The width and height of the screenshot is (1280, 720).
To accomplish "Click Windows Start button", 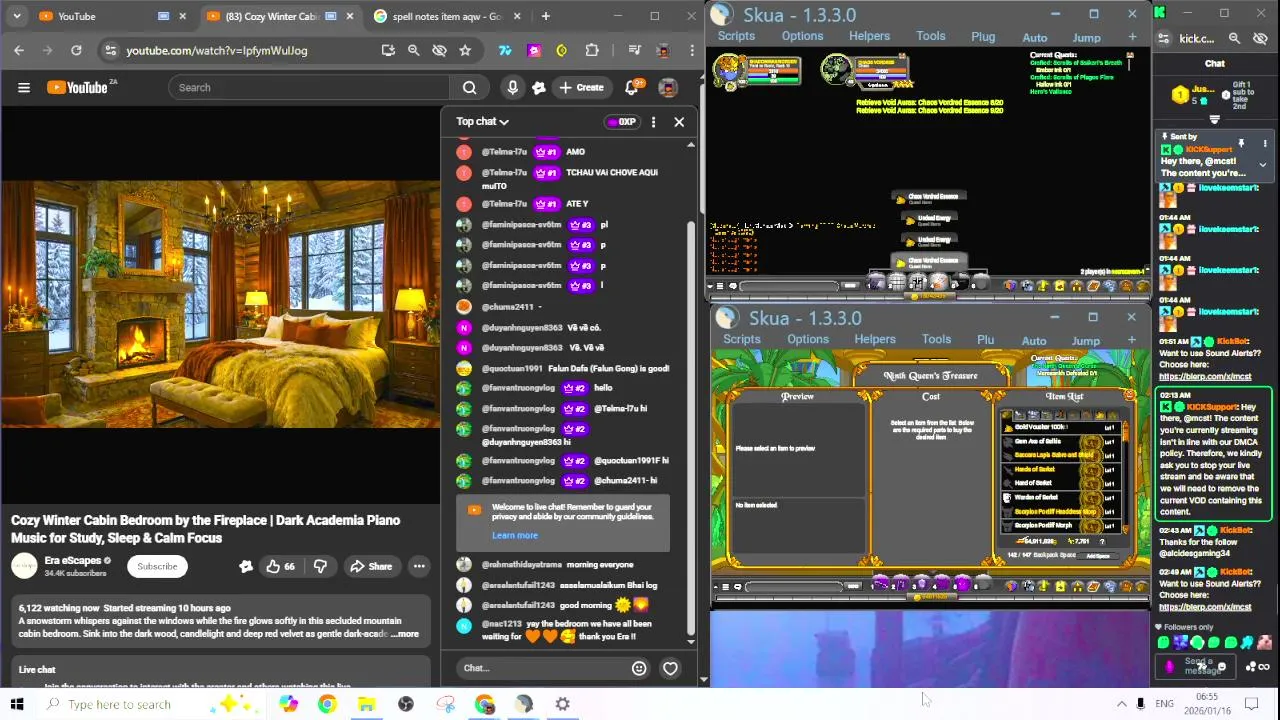I will click(x=16, y=704).
